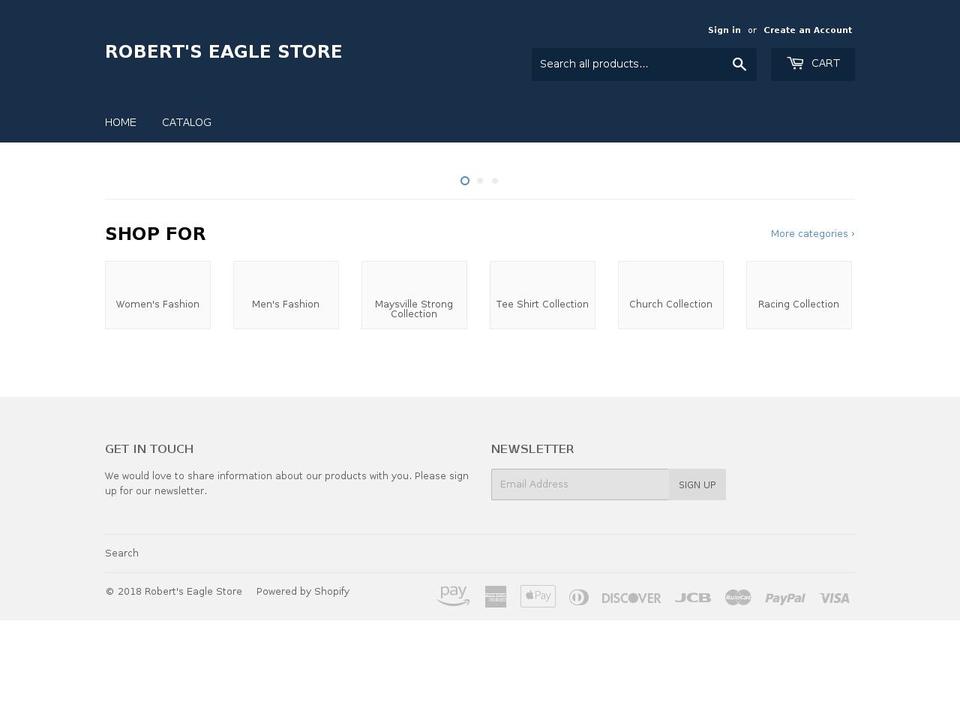Screen dimensions: 960x720
Task: Open Maysville Strong Collection tile
Action: click(x=414, y=295)
